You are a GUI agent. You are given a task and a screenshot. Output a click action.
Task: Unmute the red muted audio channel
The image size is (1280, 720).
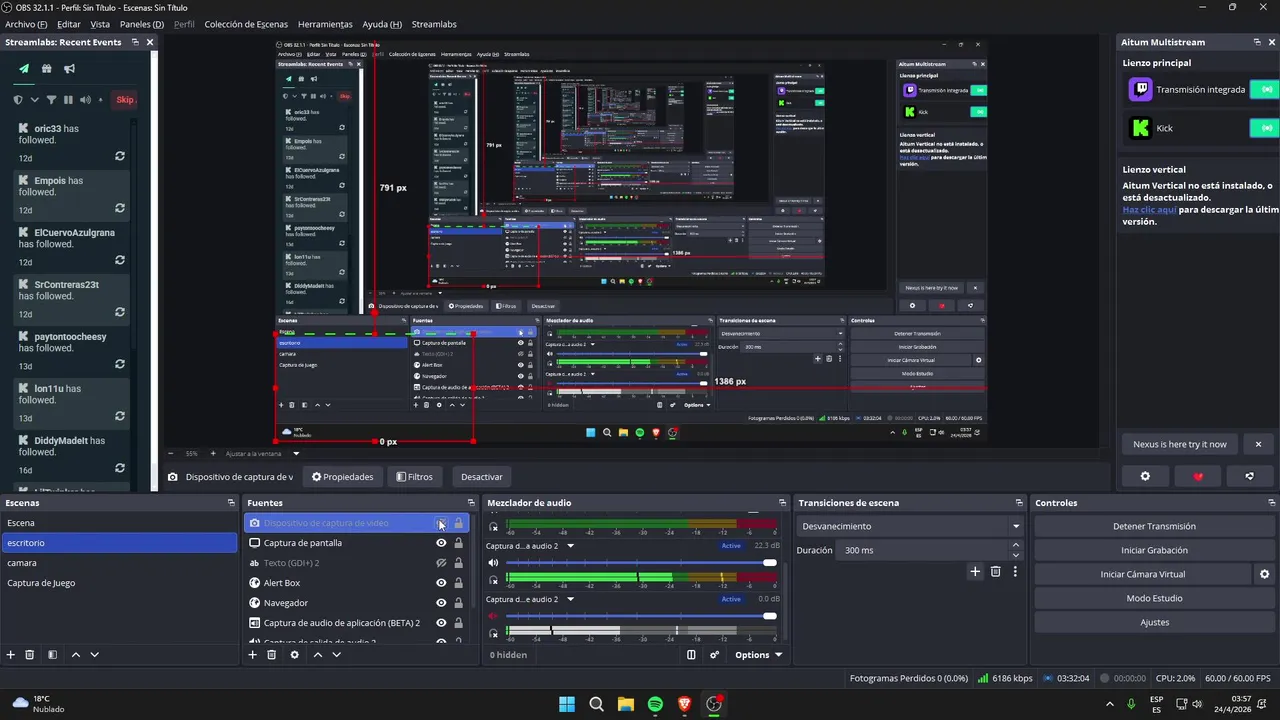pyautogui.click(x=493, y=616)
